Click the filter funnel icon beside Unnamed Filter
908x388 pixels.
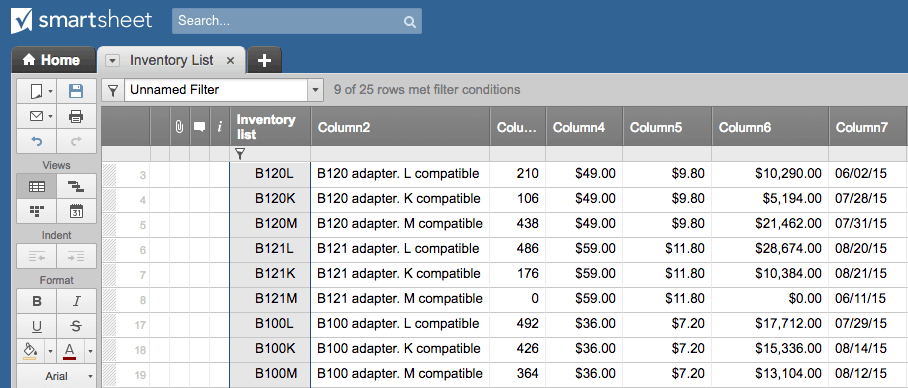114,90
